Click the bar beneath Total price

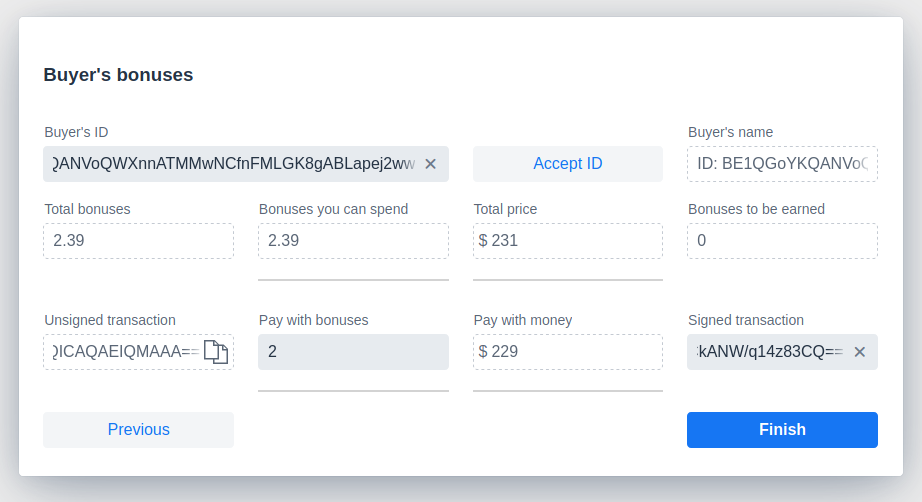click(x=568, y=280)
